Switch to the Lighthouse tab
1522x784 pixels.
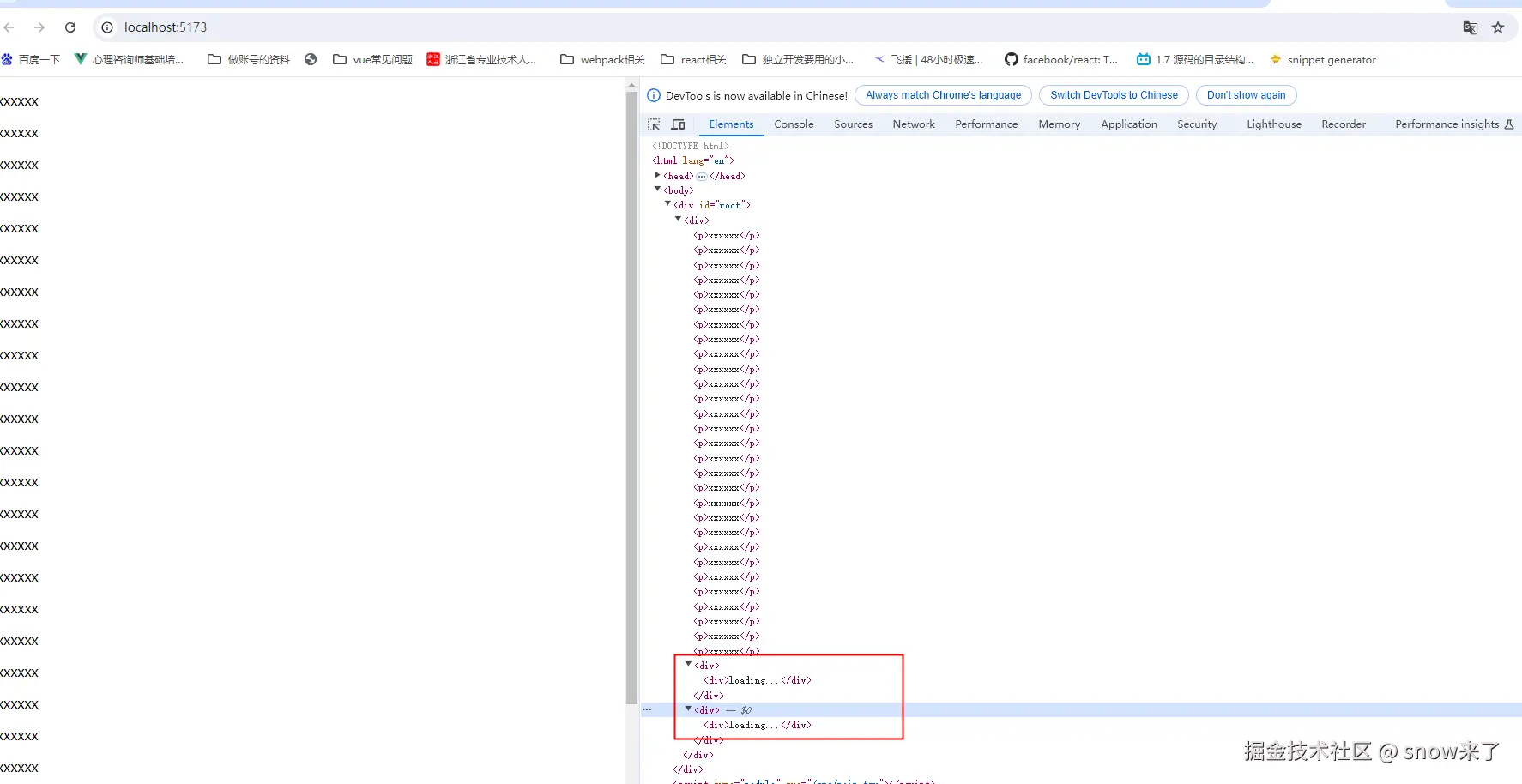(x=1274, y=124)
